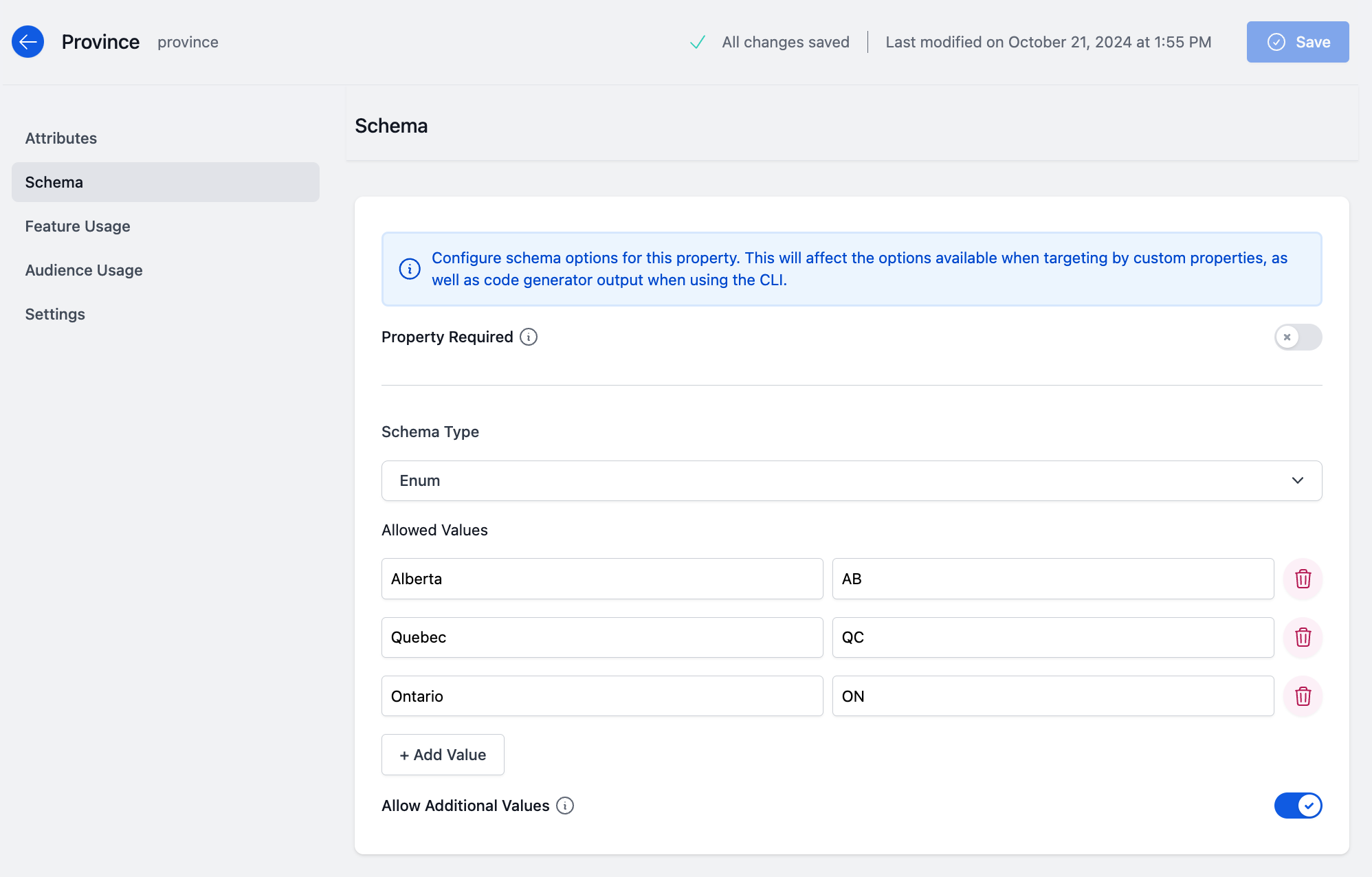1372x877 pixels.
Task: View Audience Usage
Action: coord(84,270)
